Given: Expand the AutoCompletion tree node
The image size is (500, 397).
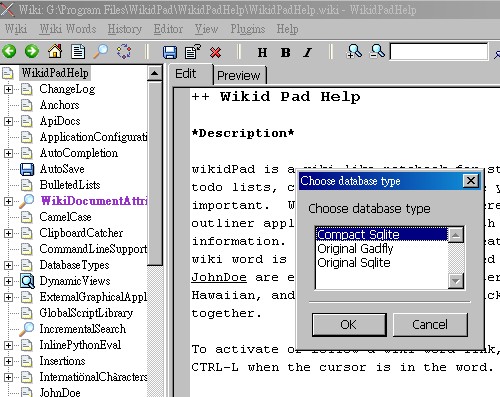Looking at the screenshot, I should tap(8, 153).
